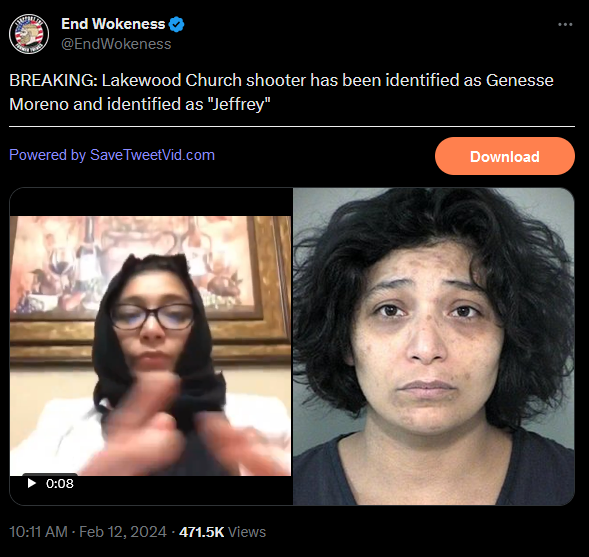This screenshot has width=589, height=557.
Task: Open the Powered by SaveTweetVid.com link
Action: click(112, 155)
